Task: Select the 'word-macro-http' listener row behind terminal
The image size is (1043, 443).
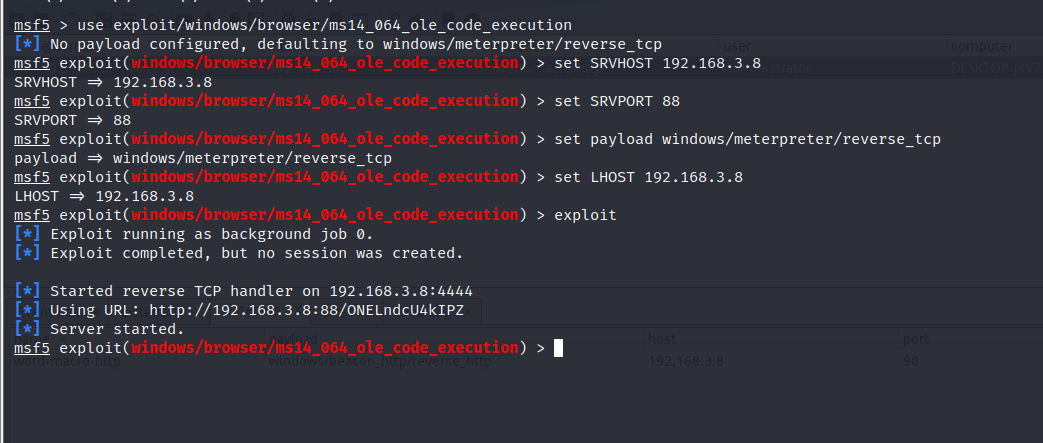Action: pyautogui.click(x=67, y=361)
